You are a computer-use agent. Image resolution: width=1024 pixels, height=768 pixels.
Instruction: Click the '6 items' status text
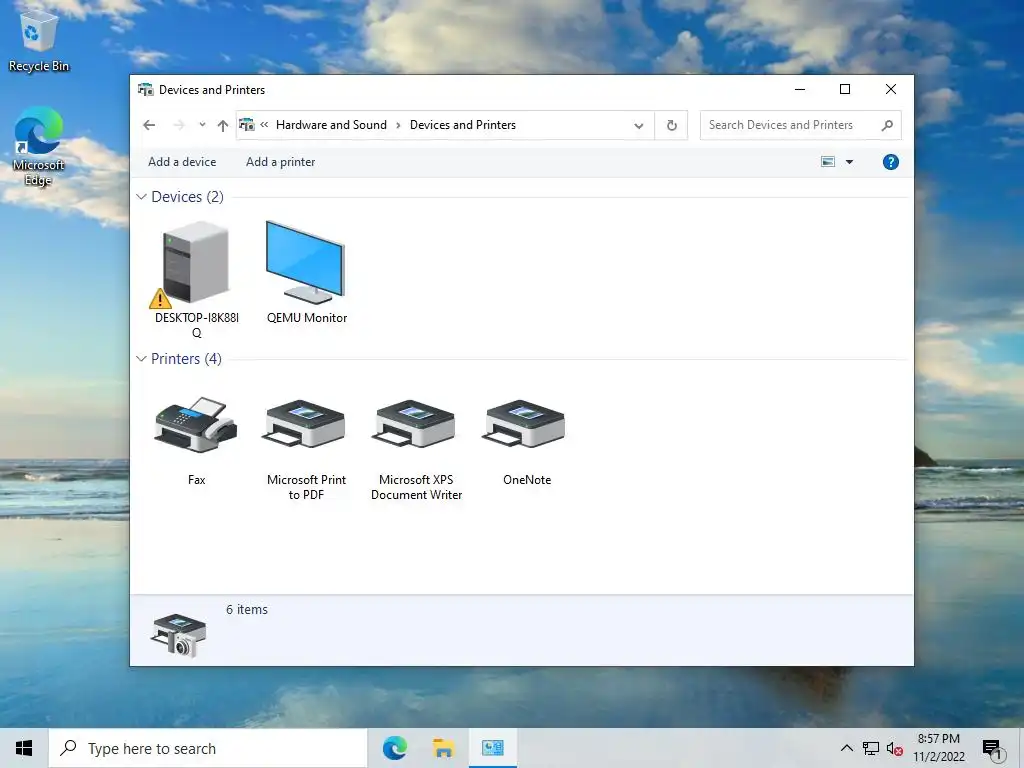point(247,609)
